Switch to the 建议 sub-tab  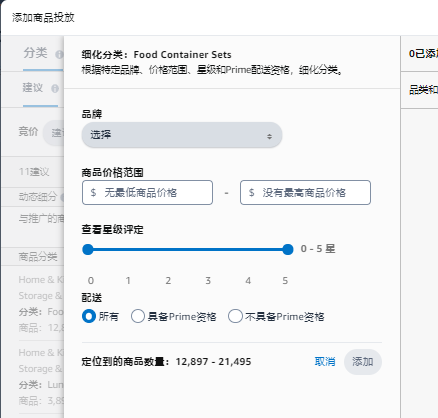click(x=33, y=88)
